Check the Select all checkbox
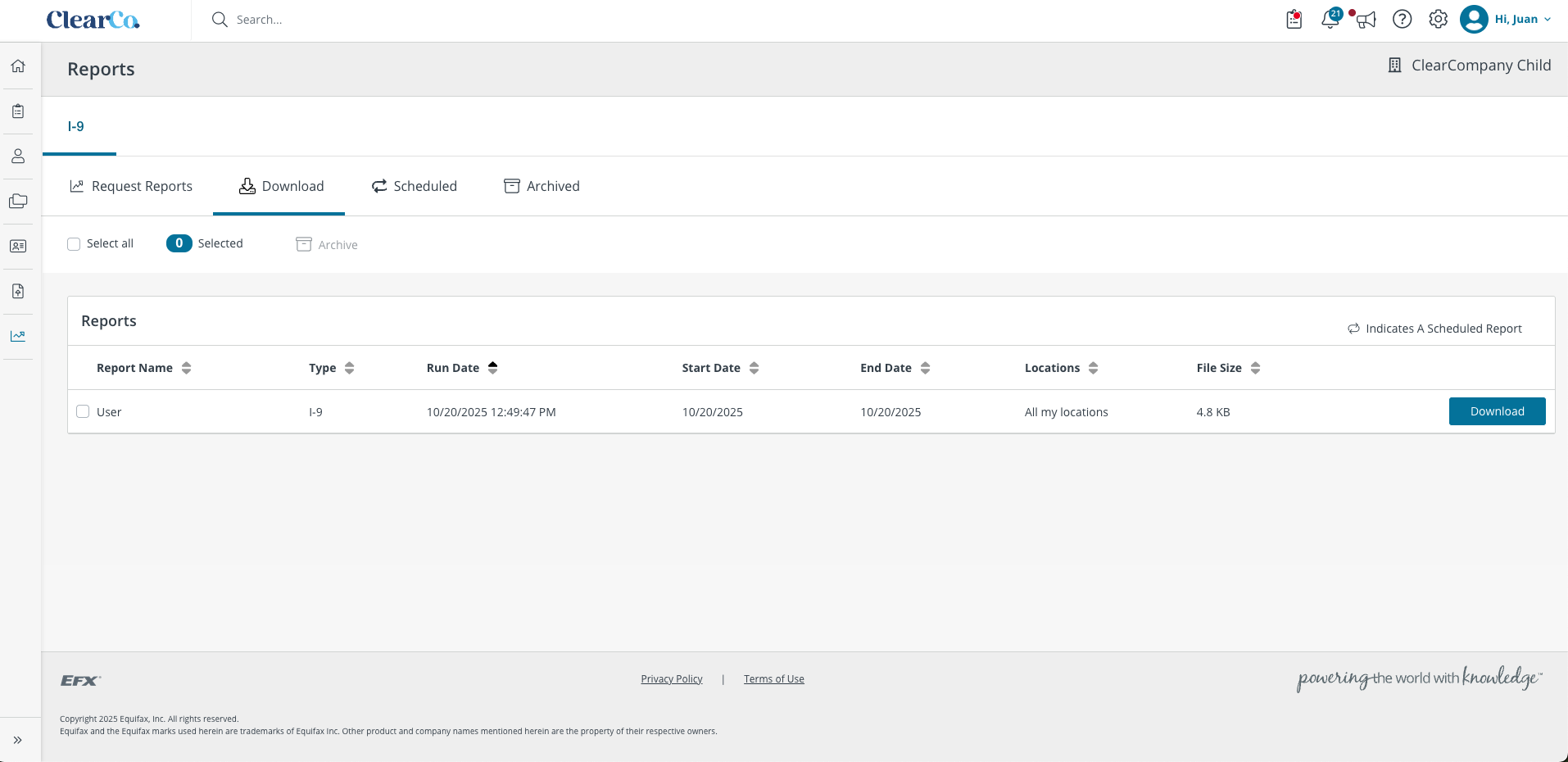The height and width of the screenshot is (762, 1568). 74,244
